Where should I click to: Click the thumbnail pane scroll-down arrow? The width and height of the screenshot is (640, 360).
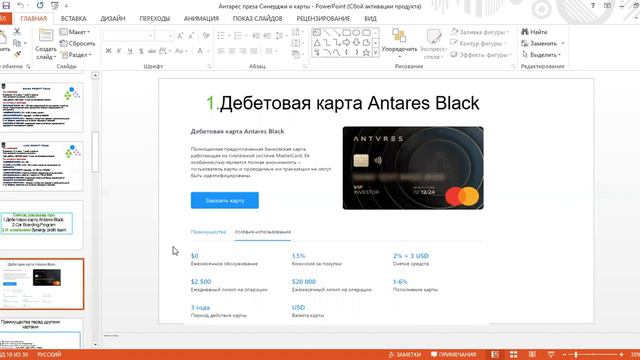[95, 344]
